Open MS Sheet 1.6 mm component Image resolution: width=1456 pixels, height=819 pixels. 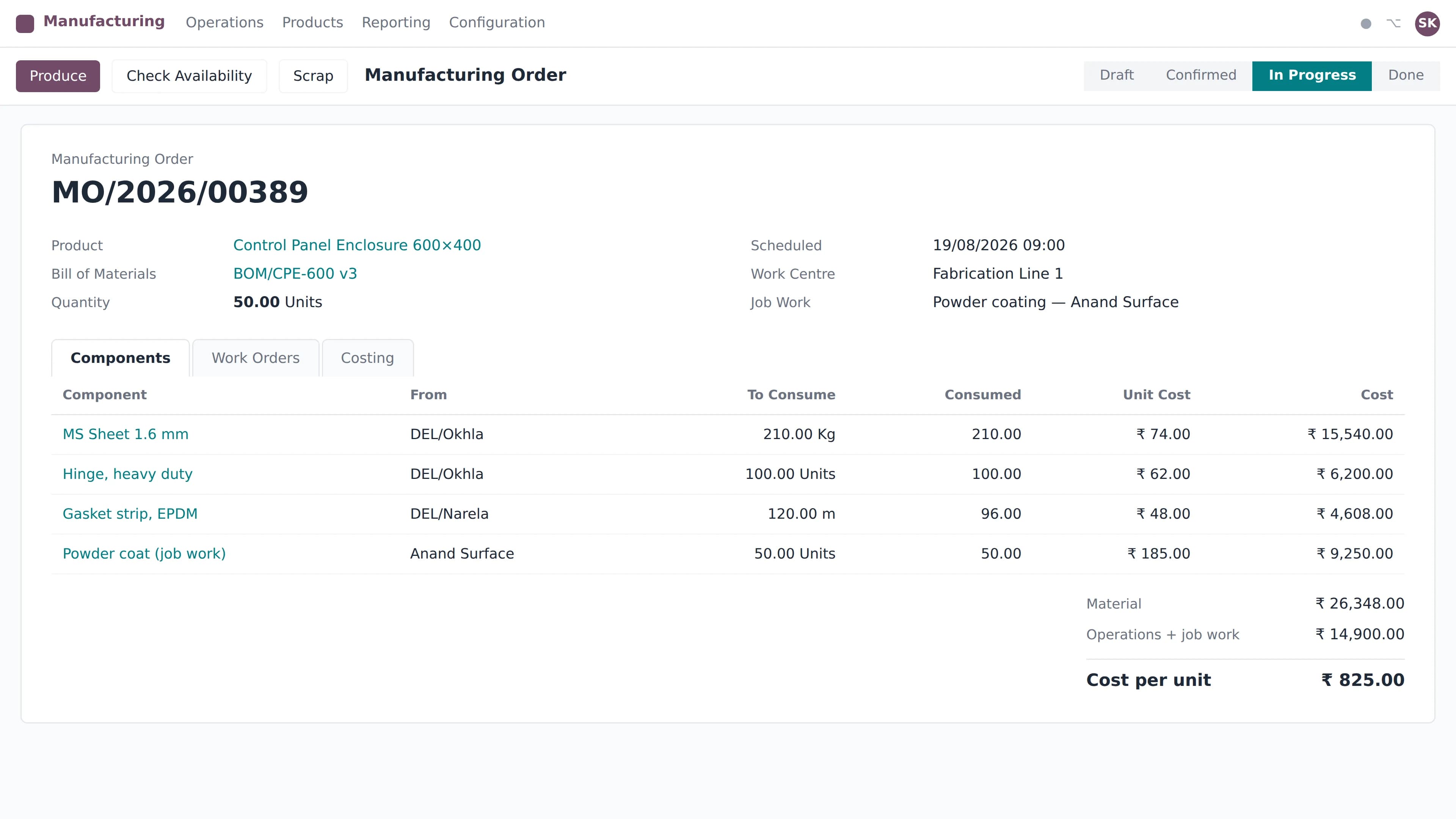tap(126, 434)
